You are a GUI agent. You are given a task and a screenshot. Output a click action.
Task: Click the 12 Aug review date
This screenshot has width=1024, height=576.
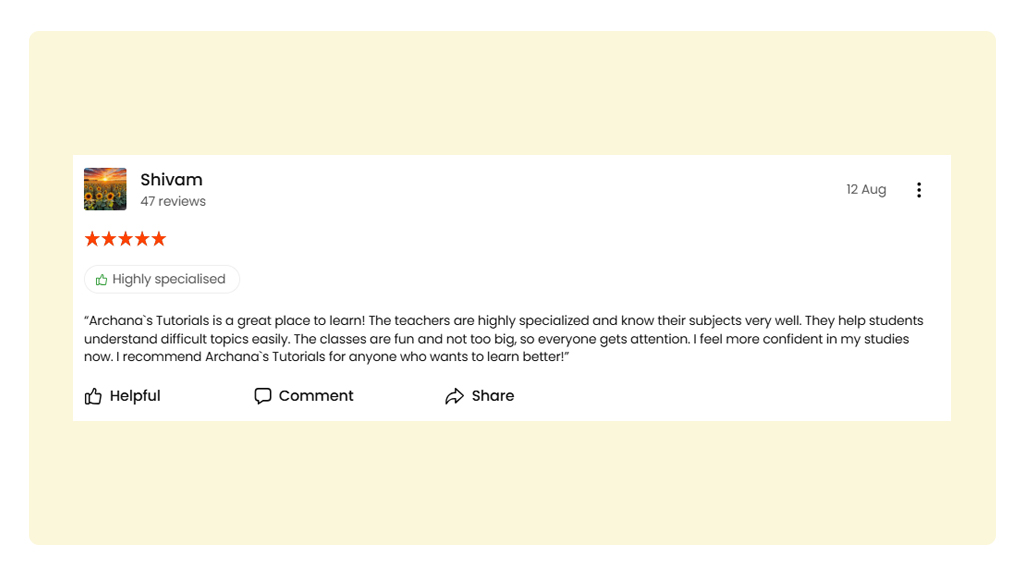tap(866, 190)
